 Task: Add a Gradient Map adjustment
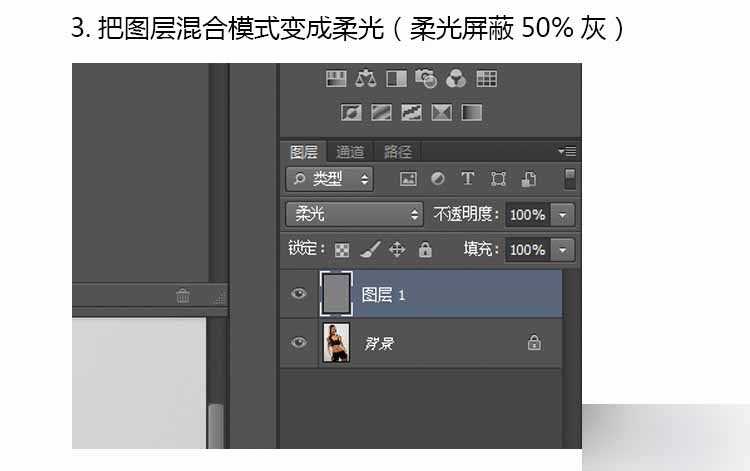click(472, 112)
